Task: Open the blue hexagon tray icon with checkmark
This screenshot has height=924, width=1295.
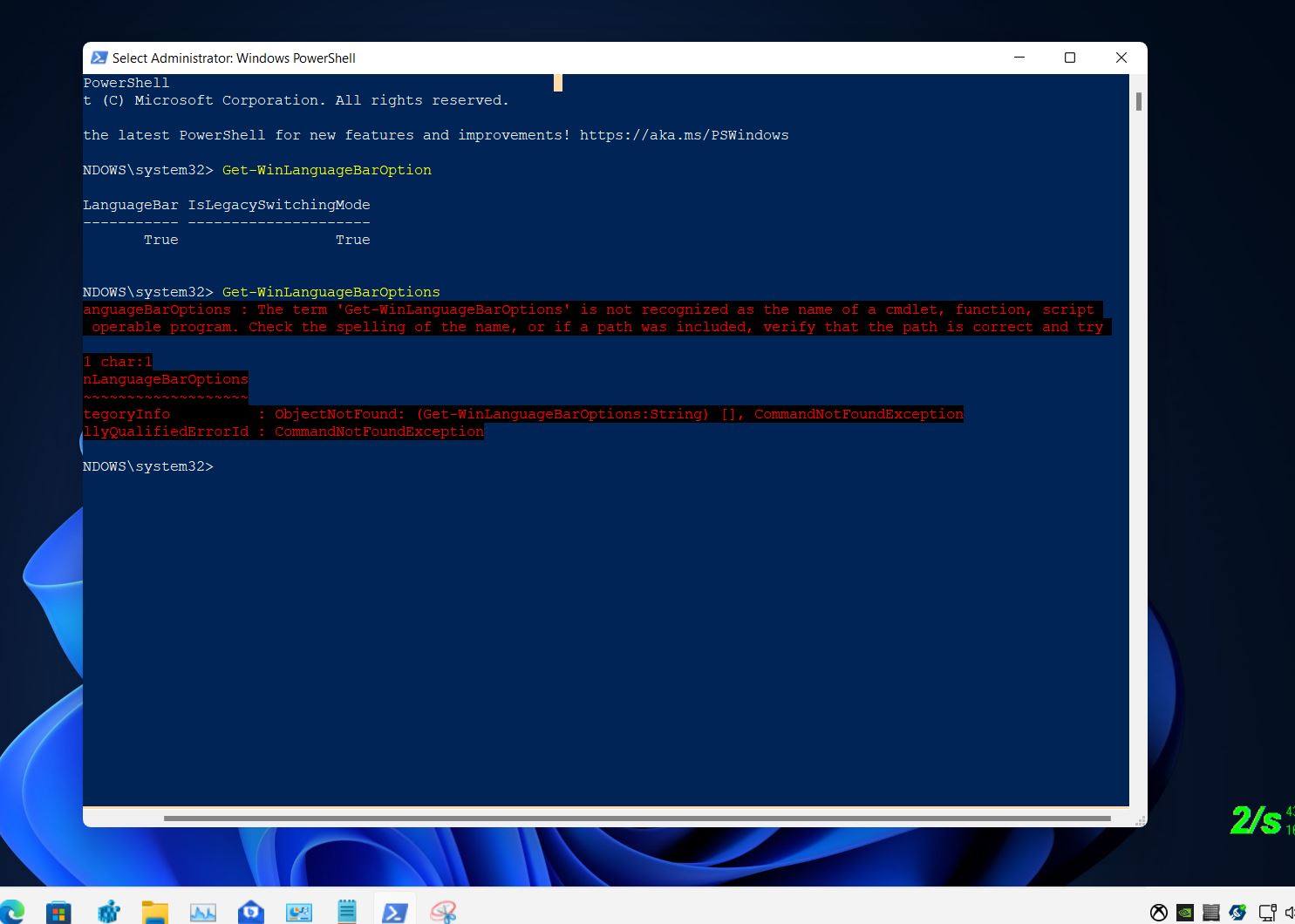Action: [x=1237, y=913]
